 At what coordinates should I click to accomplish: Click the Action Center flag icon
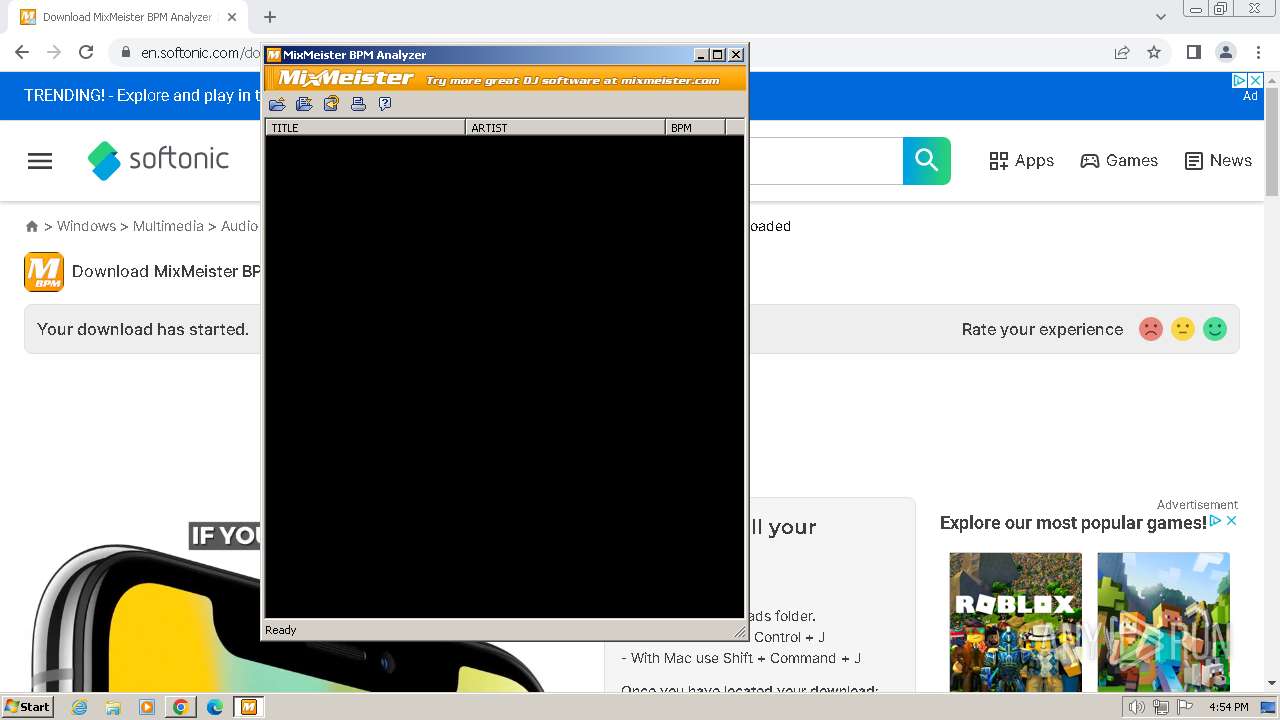tap(1185, 707)
